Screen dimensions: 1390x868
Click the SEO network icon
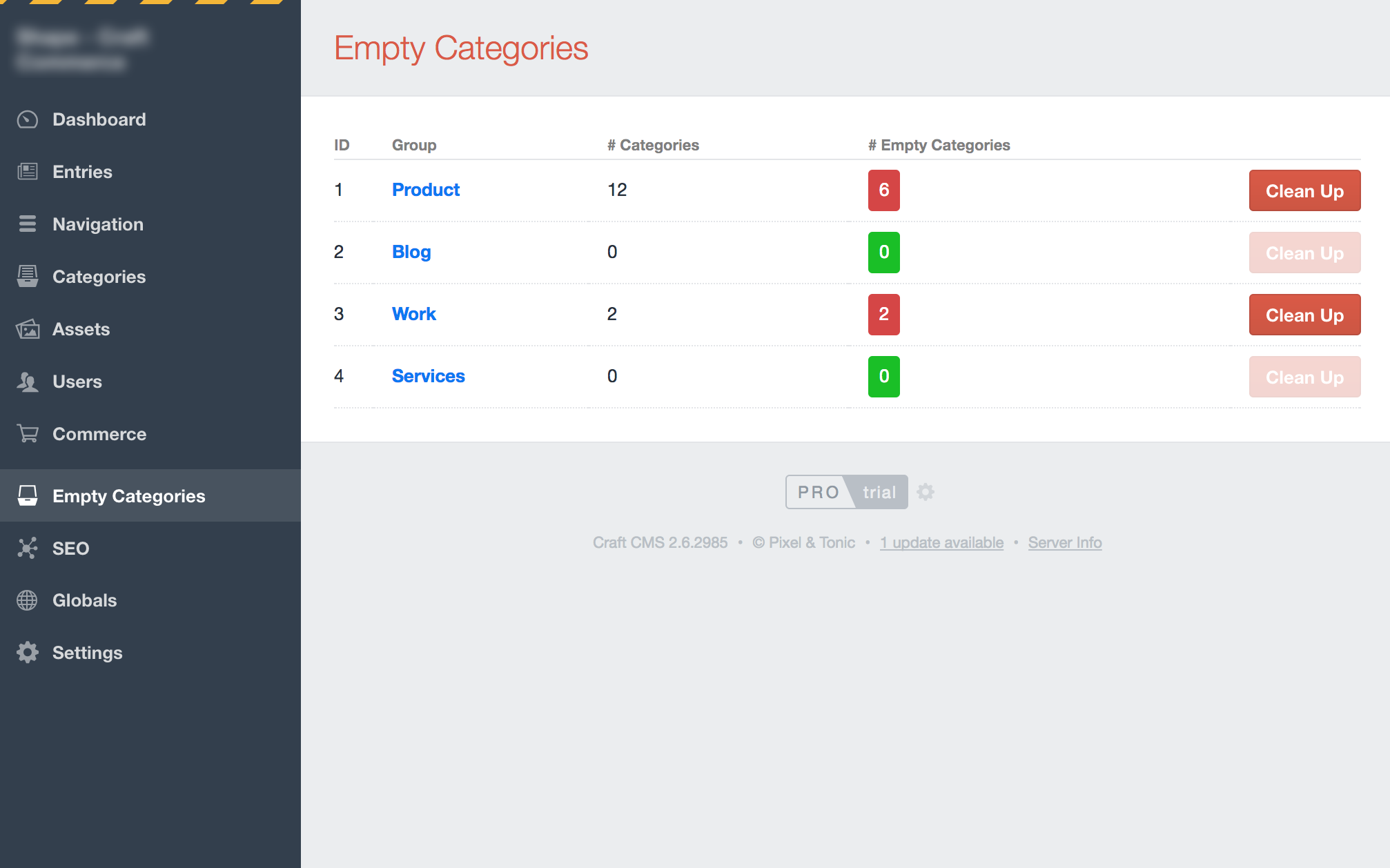28,549
